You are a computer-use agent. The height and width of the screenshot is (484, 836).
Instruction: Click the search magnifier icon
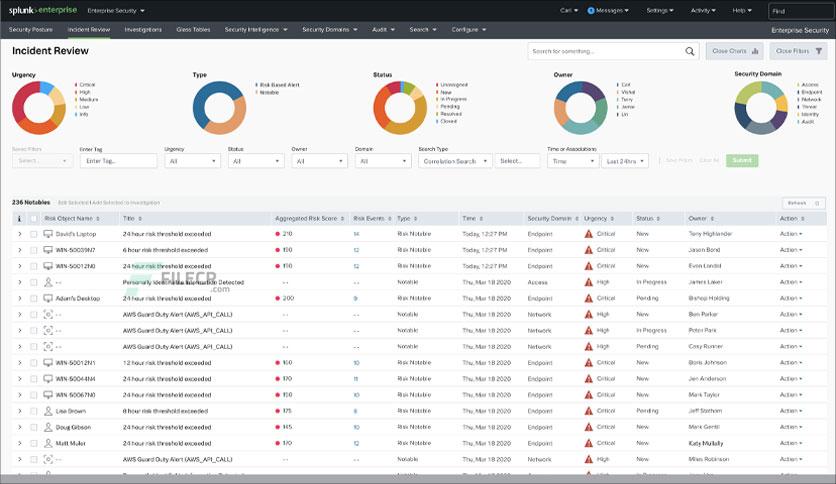[689, 51]
